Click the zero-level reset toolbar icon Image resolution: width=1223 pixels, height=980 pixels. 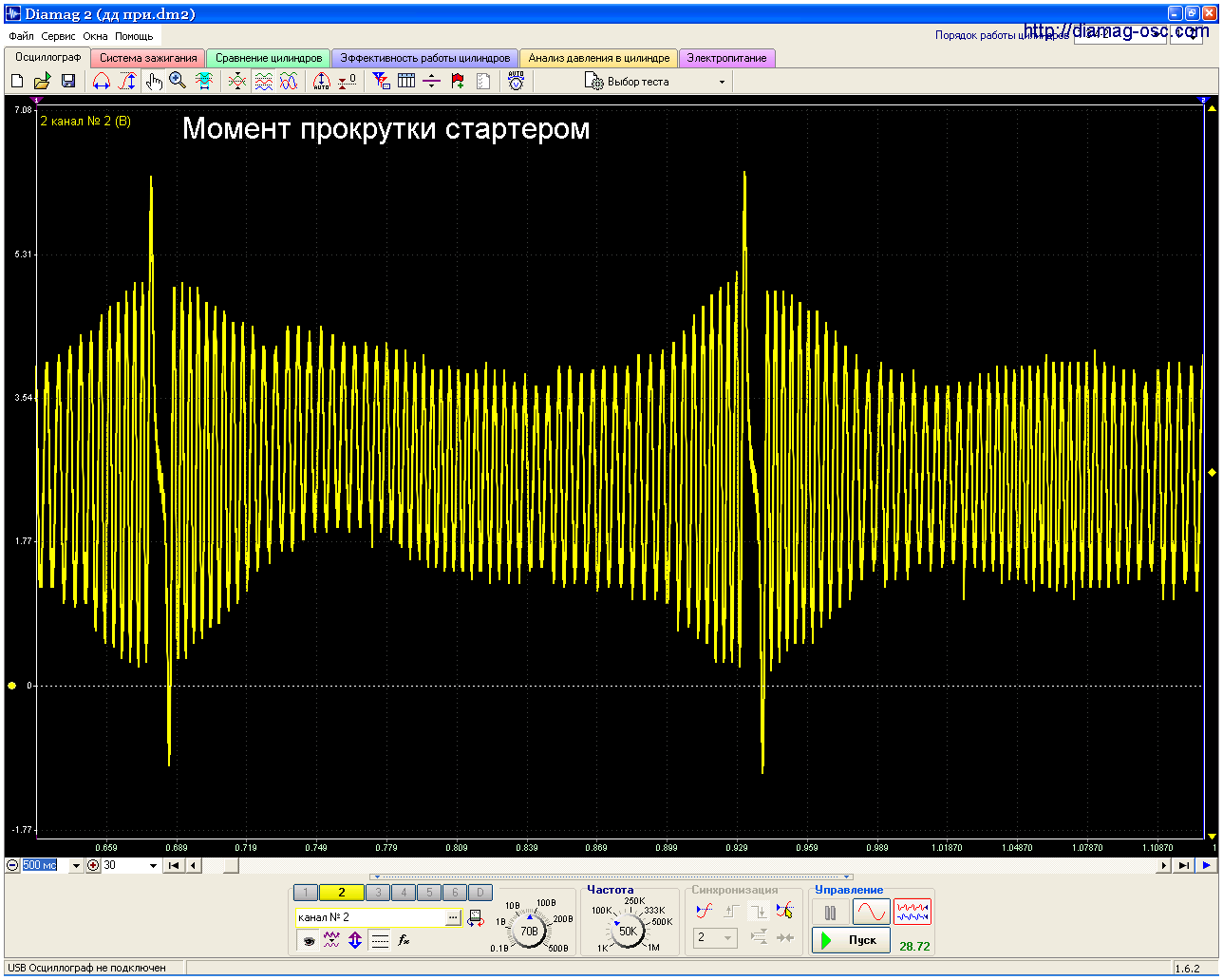[348, 82]
